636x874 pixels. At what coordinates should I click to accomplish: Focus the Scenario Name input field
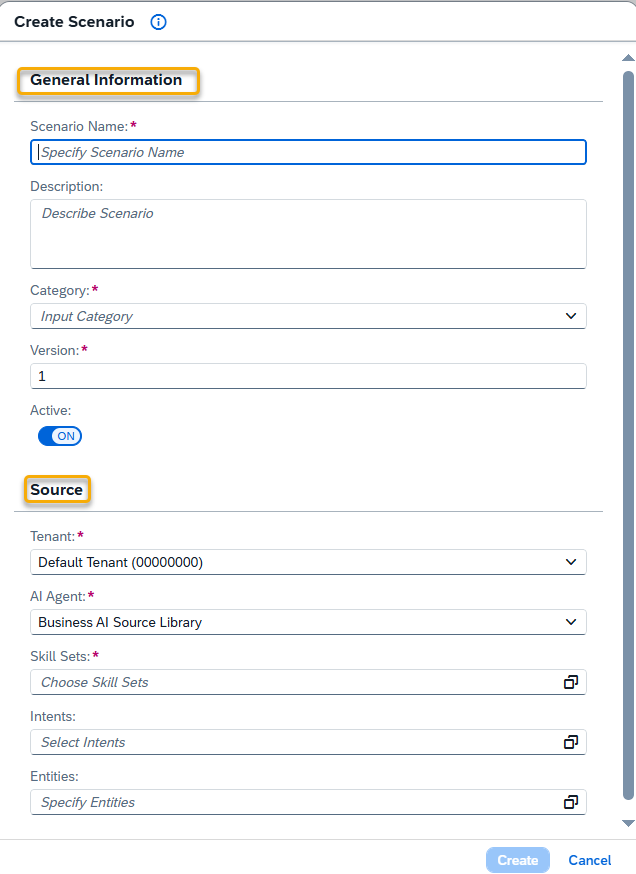[308, 152]
